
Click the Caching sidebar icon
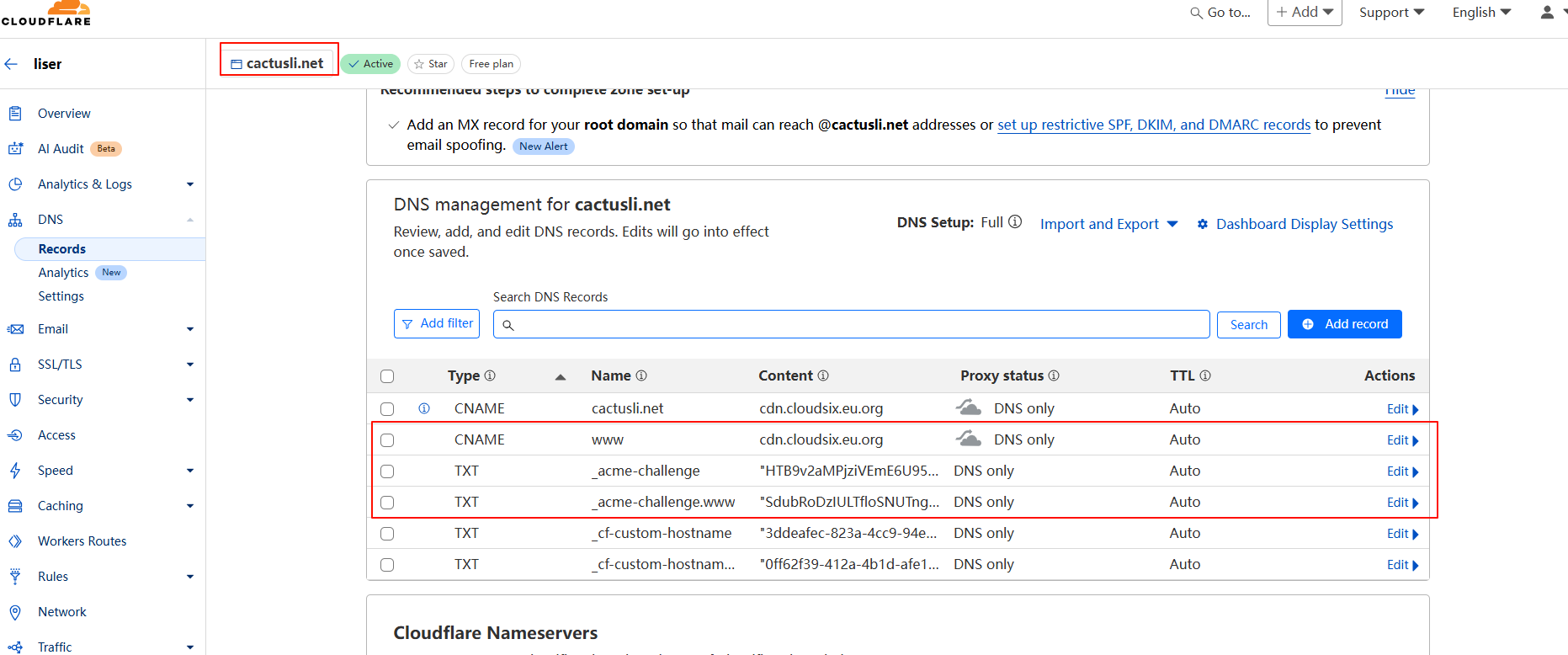[15, 506]
